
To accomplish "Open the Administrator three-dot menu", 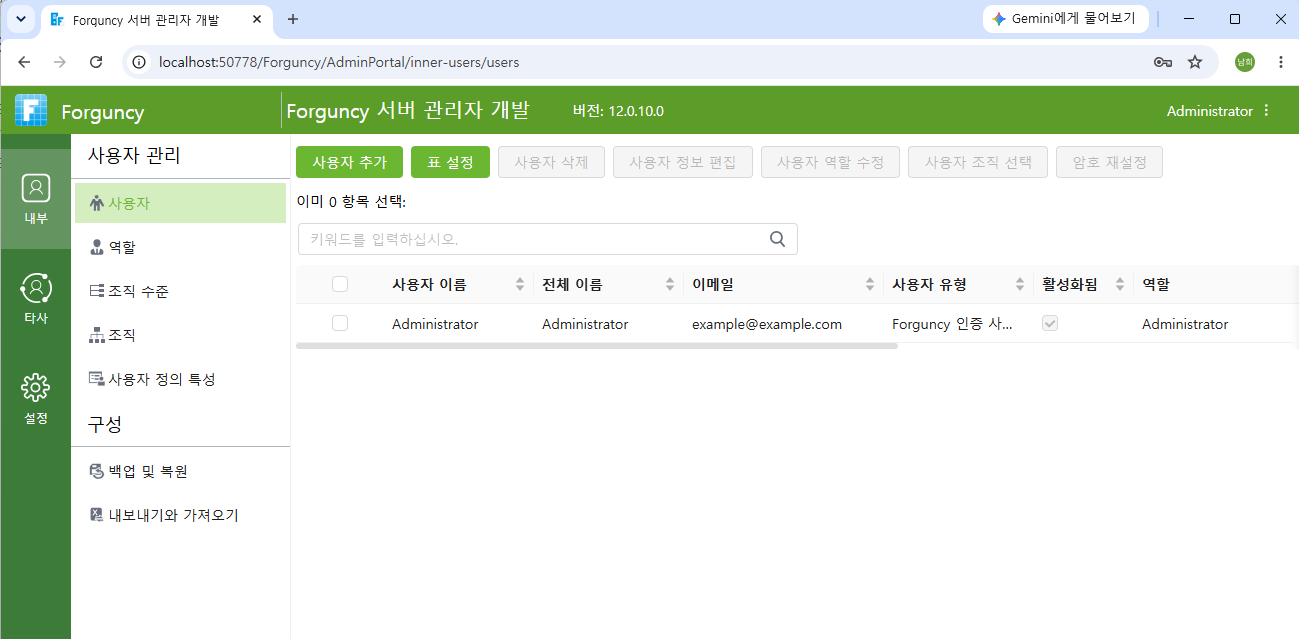I will click(1267, 111).
